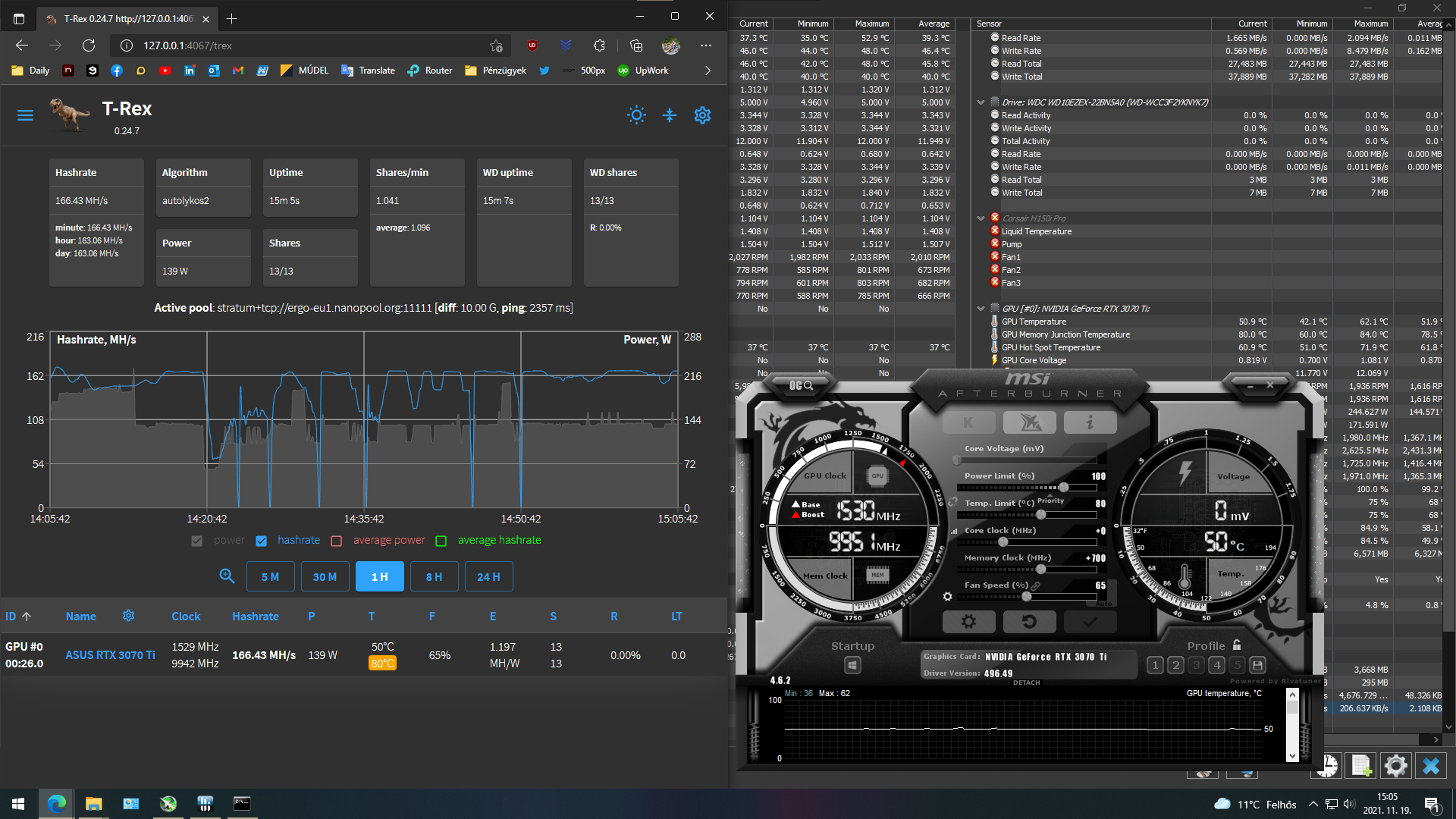
Task: Toggle fan speed link icon in Afterburner
Action: click(1035, 585)
